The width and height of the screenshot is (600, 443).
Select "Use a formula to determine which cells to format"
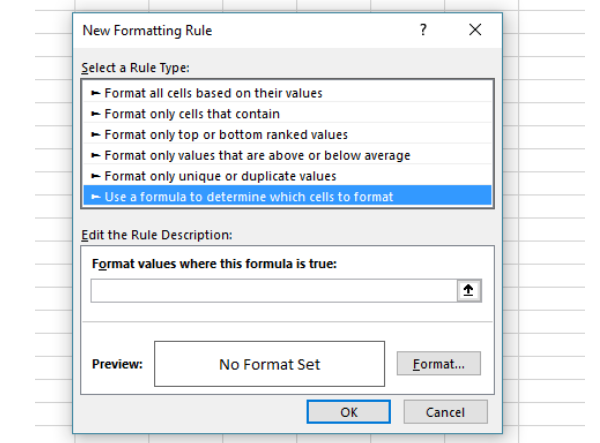pyautogui.click(x=287, y=196)
